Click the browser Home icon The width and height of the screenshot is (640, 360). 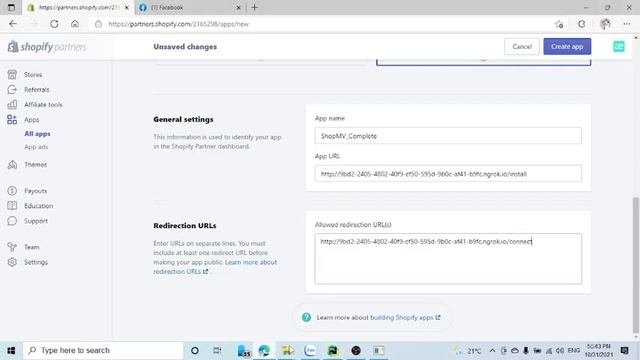(75, 24)
